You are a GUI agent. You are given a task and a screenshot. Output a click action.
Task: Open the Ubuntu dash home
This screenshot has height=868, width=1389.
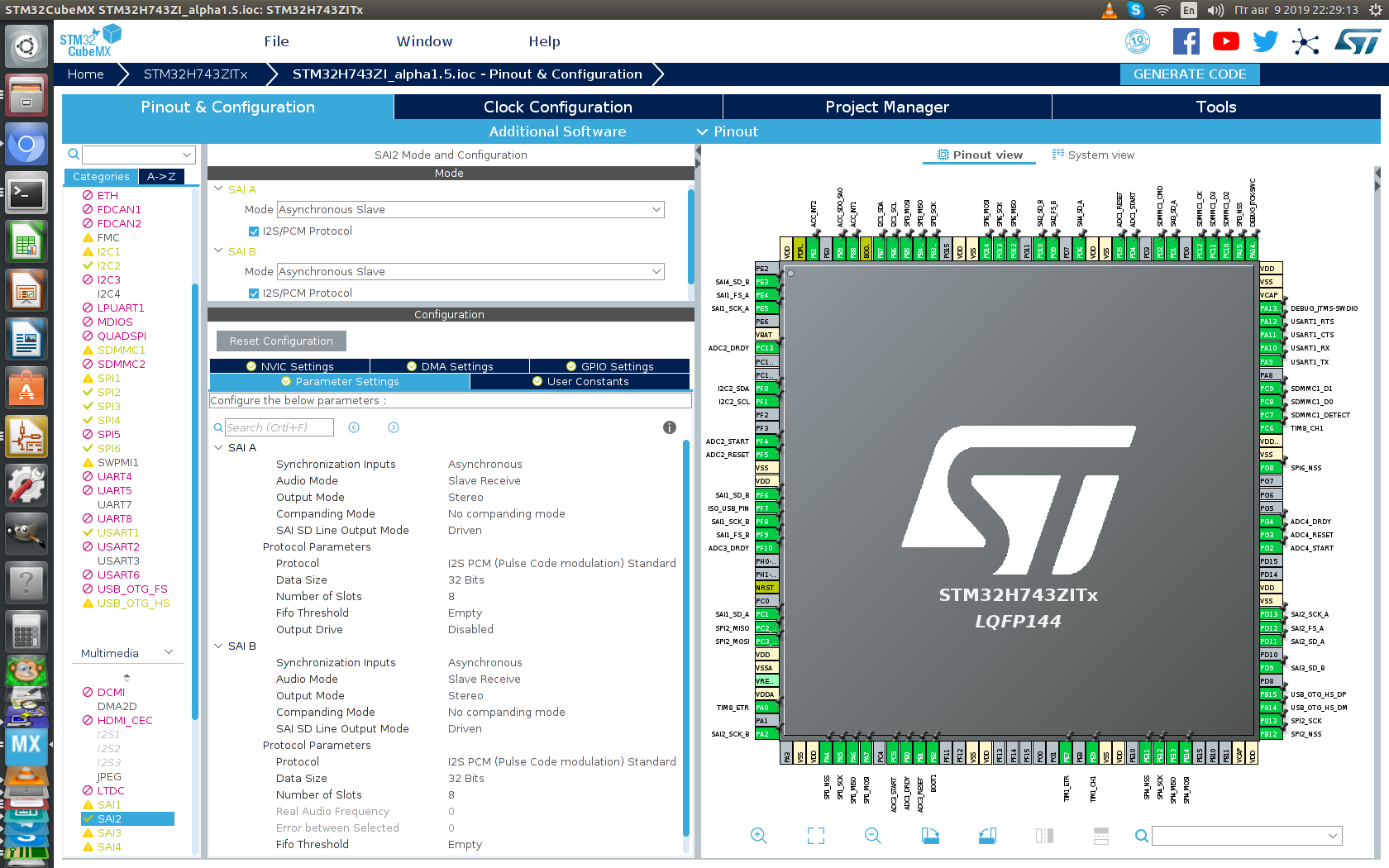click(x=26, y=46)
